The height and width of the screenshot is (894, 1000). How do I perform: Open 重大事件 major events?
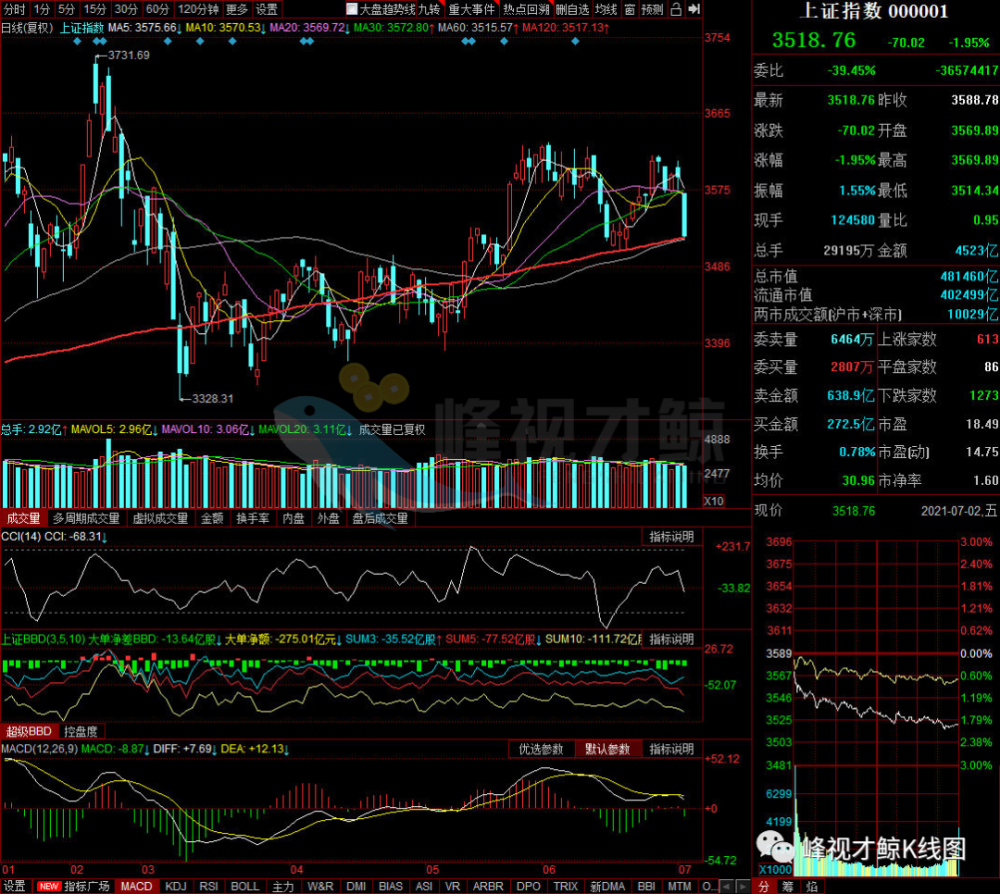click(471, 10)
